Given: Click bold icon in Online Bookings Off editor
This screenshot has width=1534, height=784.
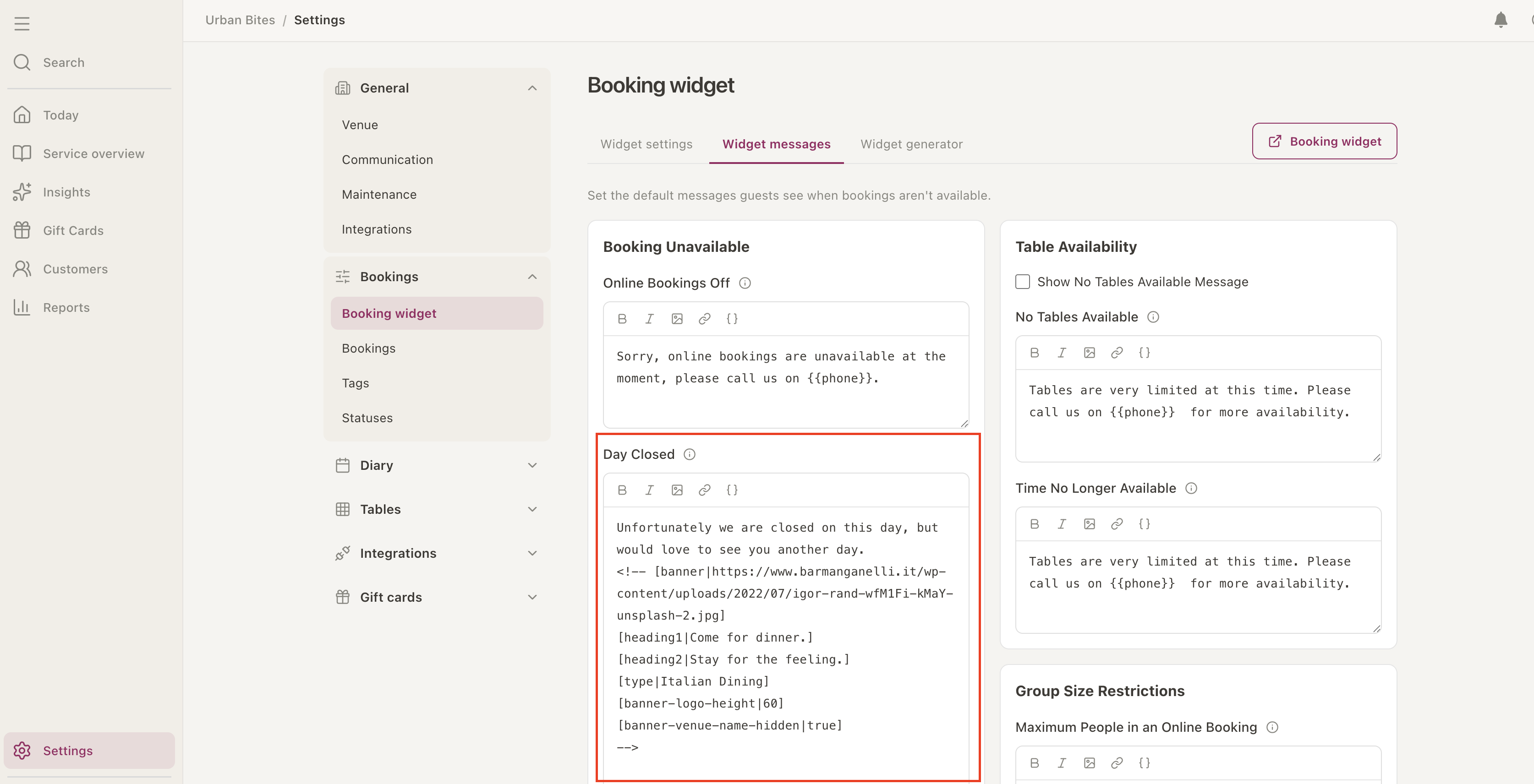Looking at the screenshot, I should [622, 319].
